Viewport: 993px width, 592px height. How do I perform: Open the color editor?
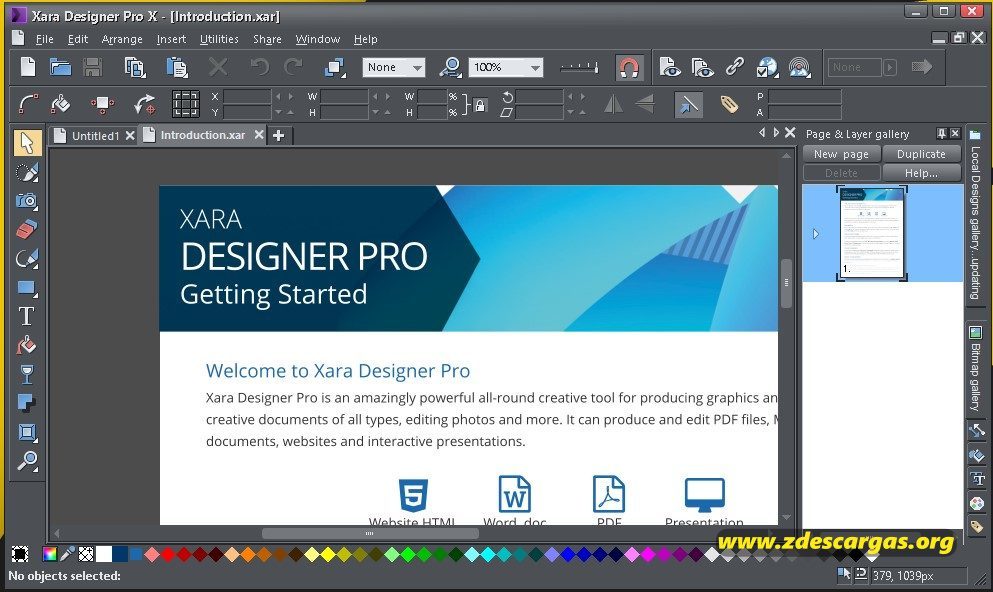pyautogui.click(x=49, y=554)
